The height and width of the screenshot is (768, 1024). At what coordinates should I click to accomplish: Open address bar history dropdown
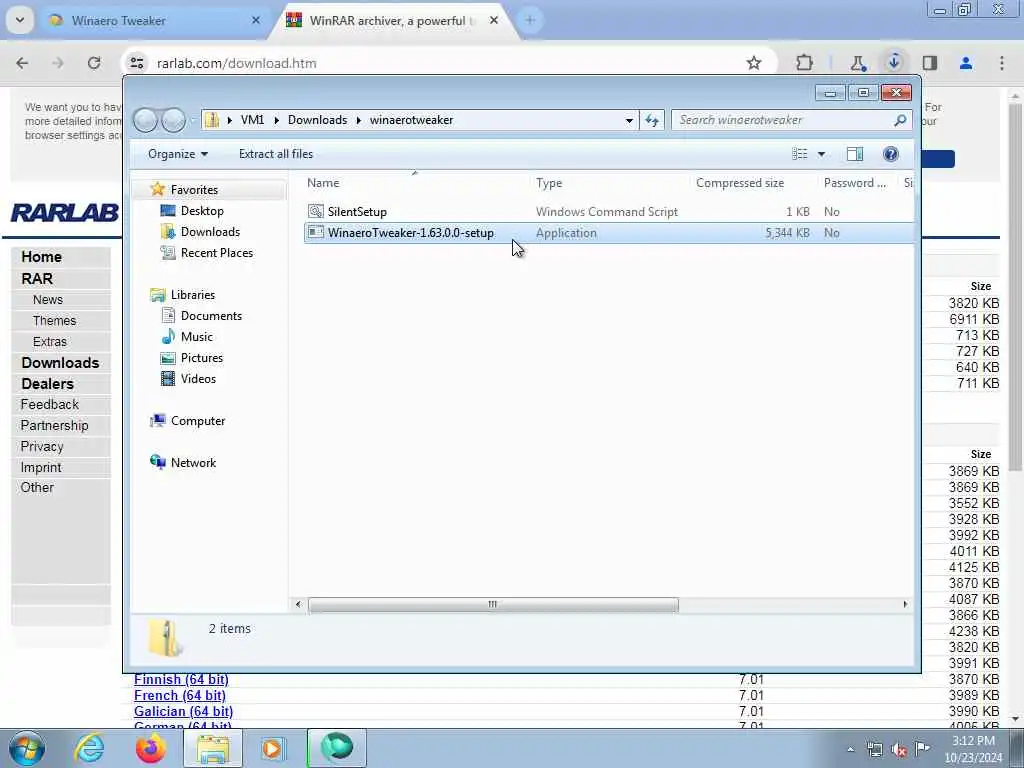(x=629, y=120)
